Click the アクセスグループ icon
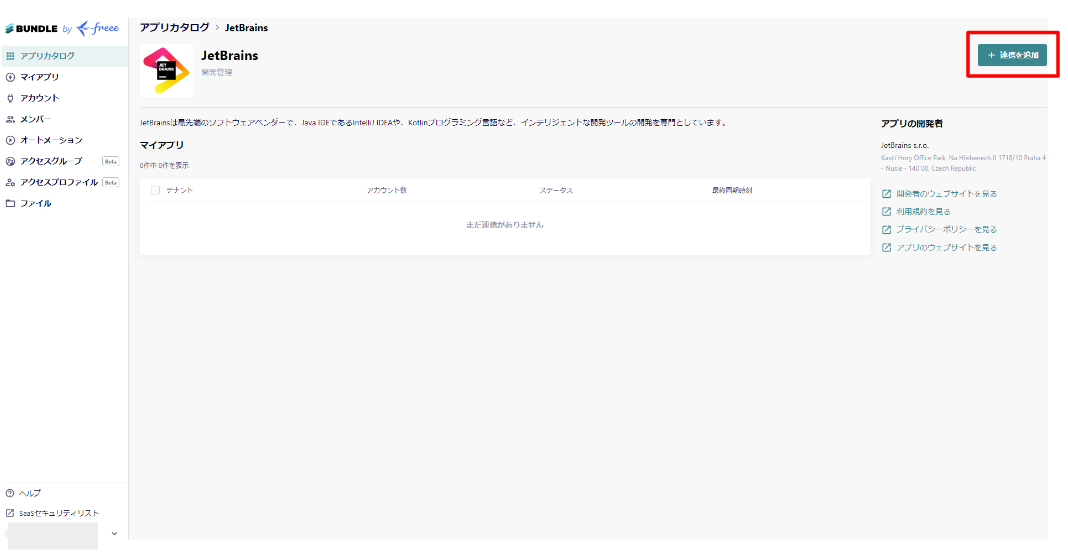The image size is (1068, 554). tap(10, 161)
